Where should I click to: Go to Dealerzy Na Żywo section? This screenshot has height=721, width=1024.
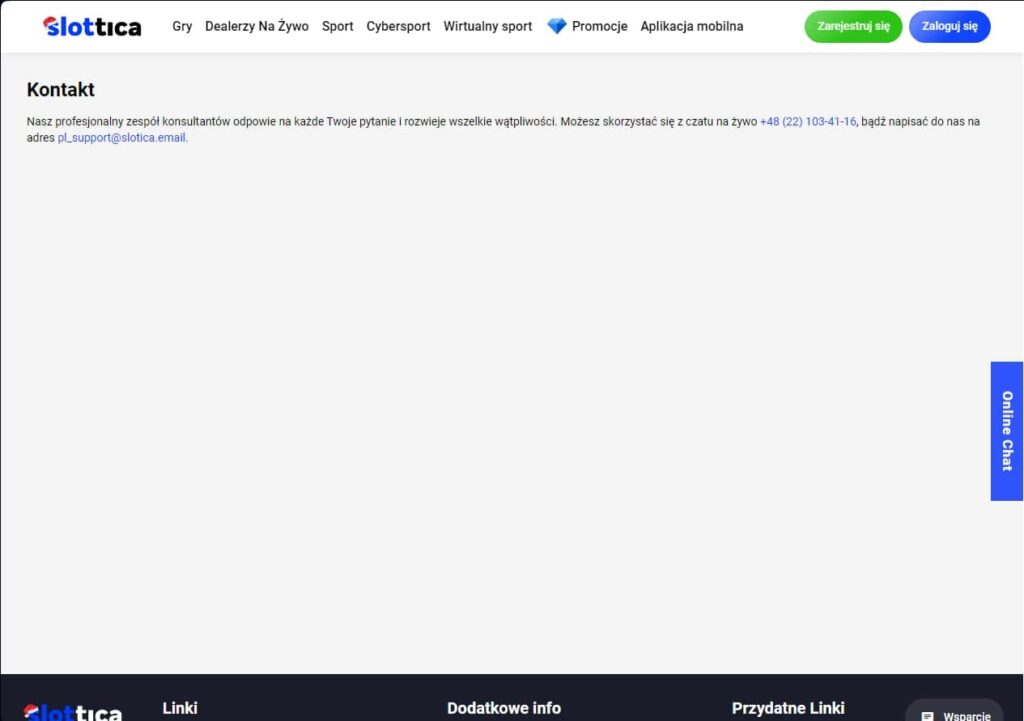coord(257,26)
